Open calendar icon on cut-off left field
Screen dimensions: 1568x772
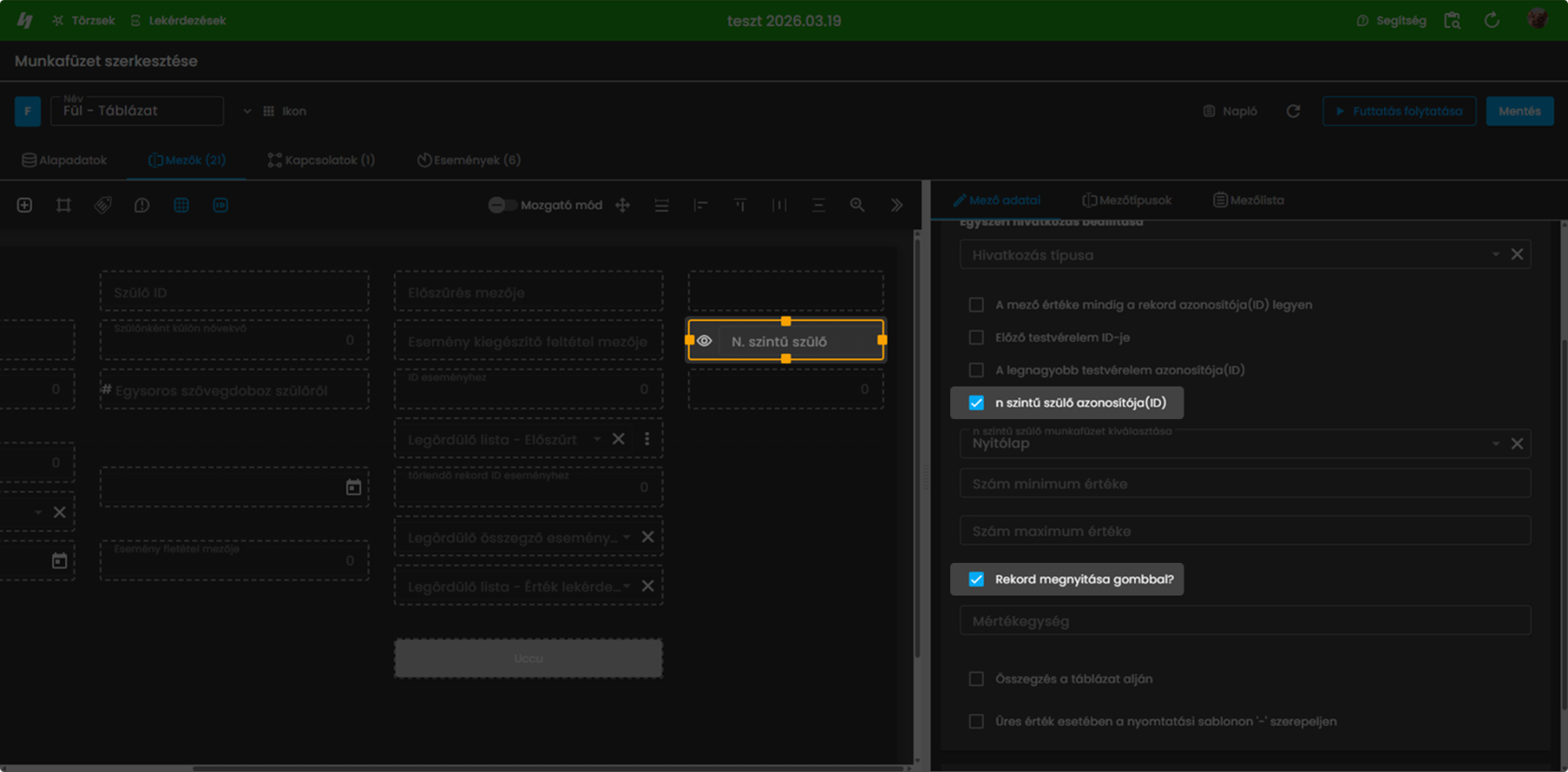pyautogui.click(x=60, y=560)
